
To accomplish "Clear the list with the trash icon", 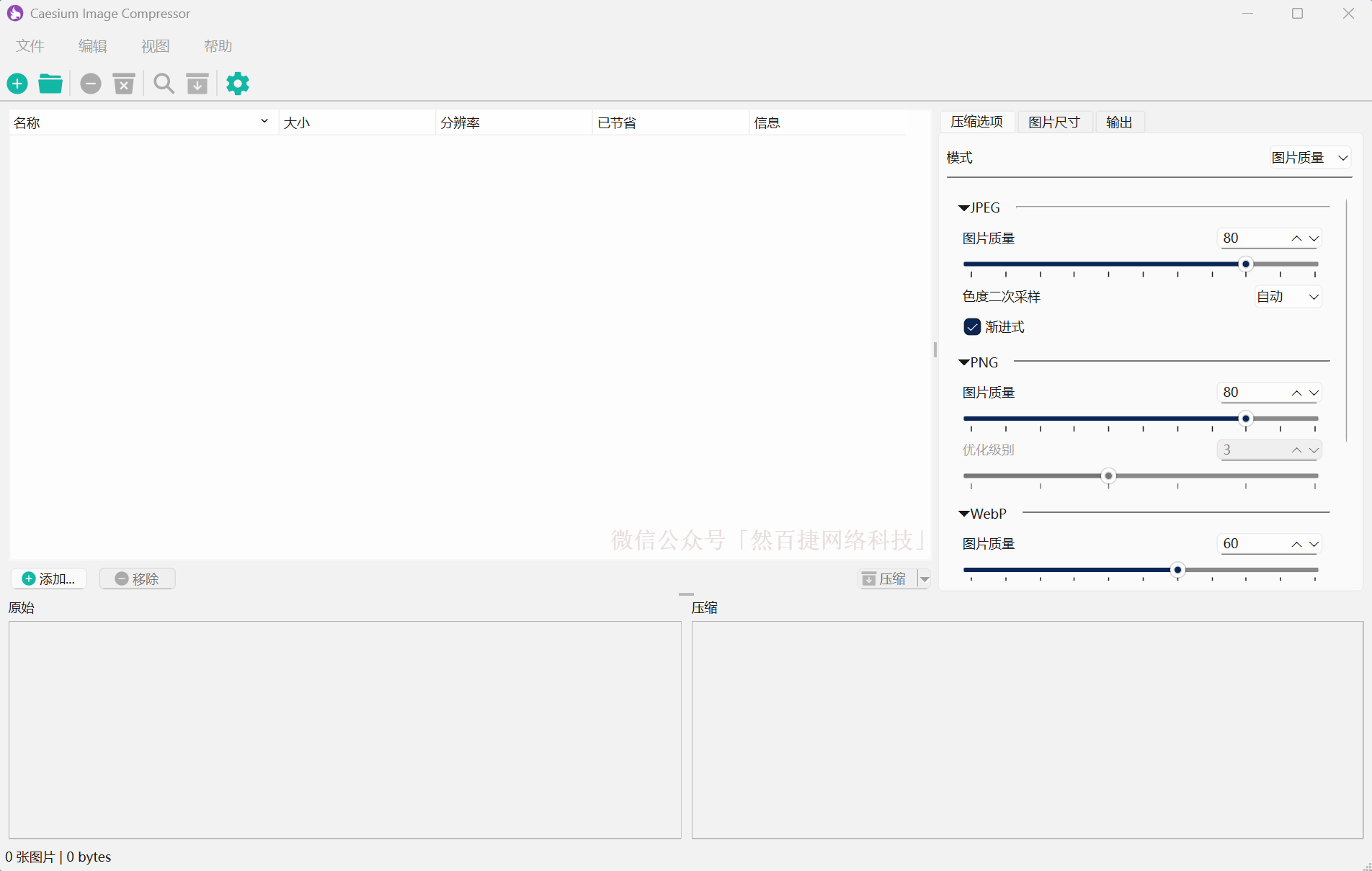I will [x=124, y=84].
